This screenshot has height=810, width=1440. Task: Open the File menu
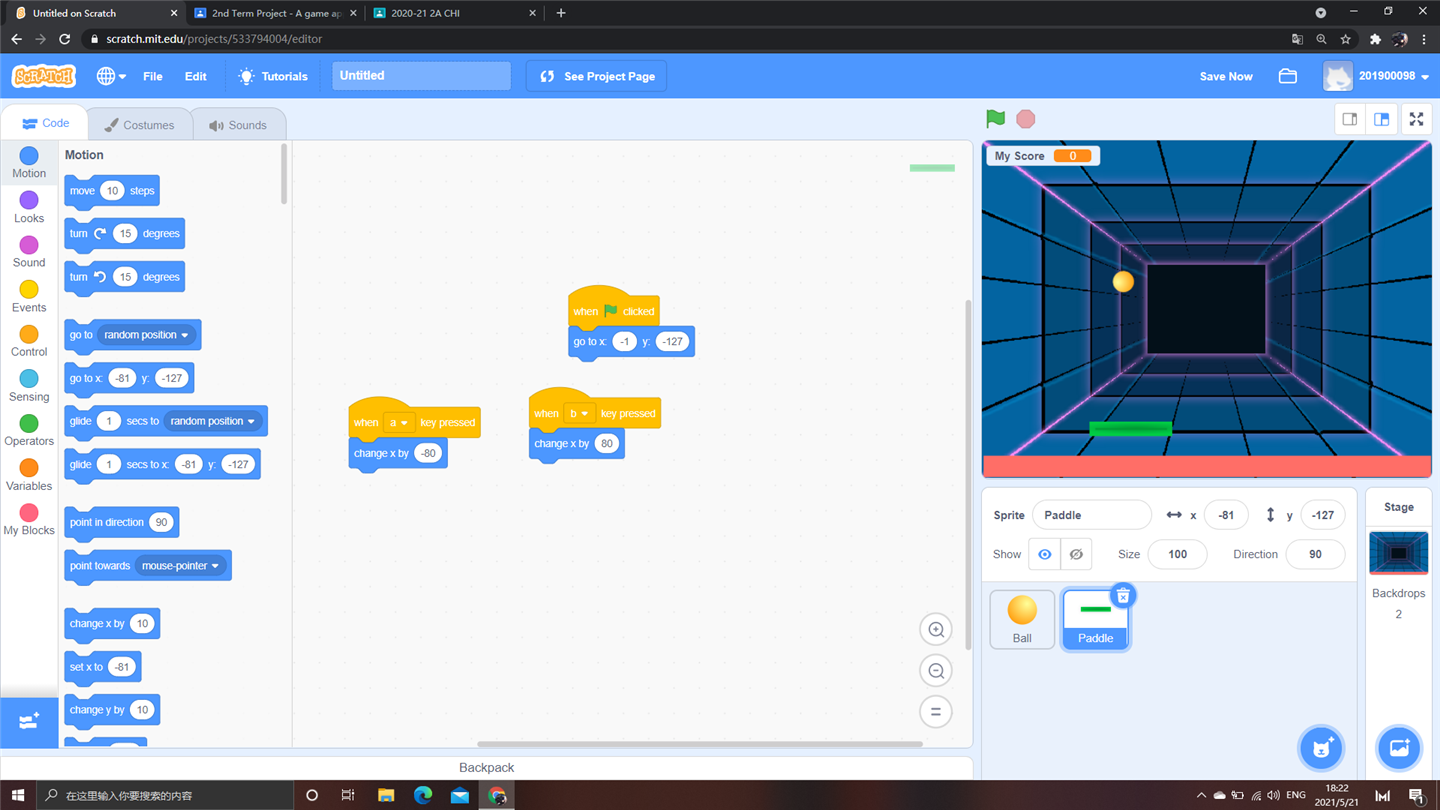(x=153, y=76)
